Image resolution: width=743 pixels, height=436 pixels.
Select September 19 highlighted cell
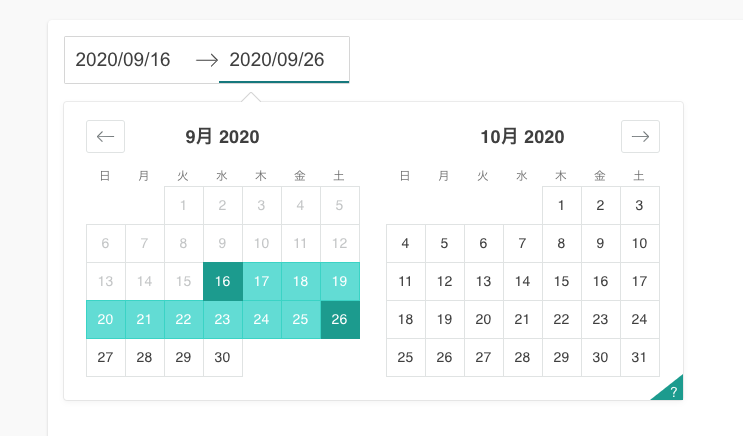point(340,282)
